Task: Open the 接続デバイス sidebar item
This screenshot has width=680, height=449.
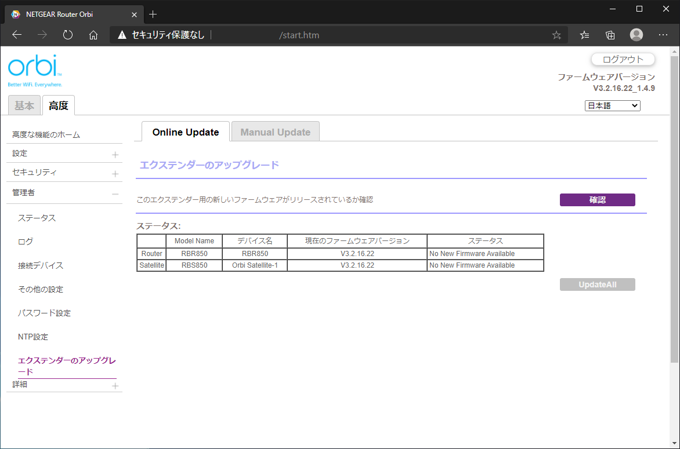Action: [40, 265]
